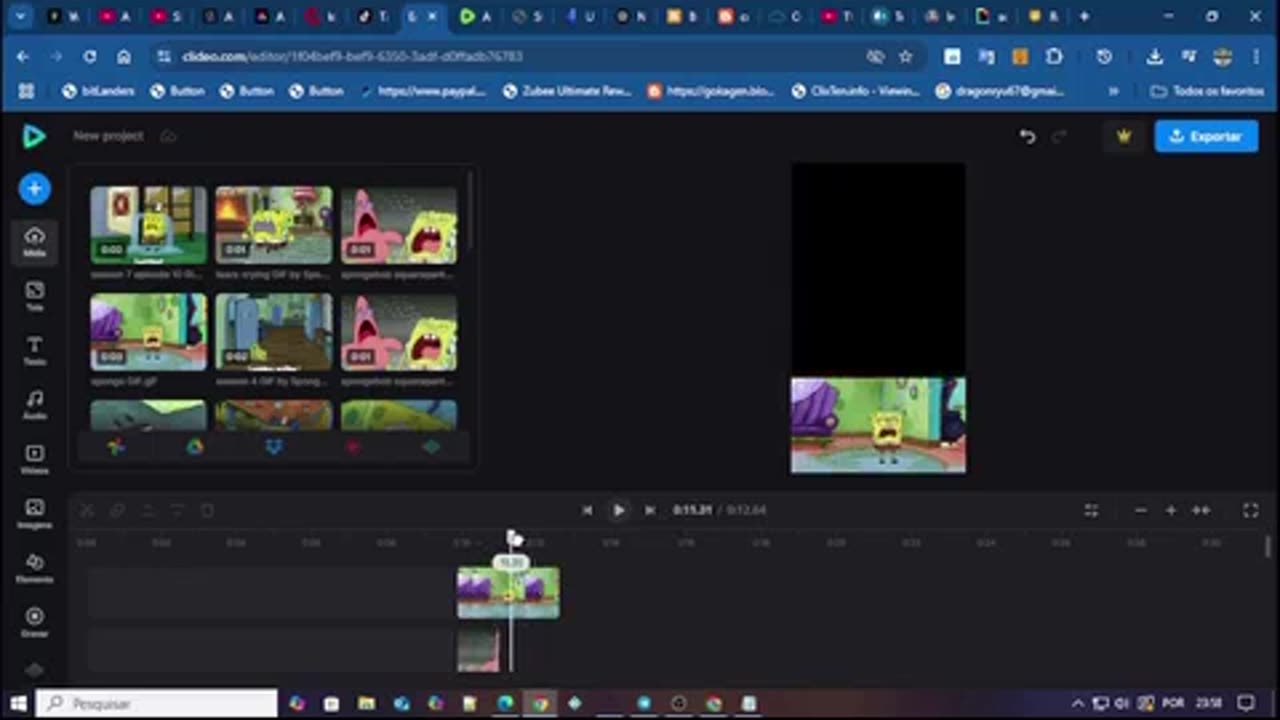
Task: Bookmark this page with star
Action: 905,57
